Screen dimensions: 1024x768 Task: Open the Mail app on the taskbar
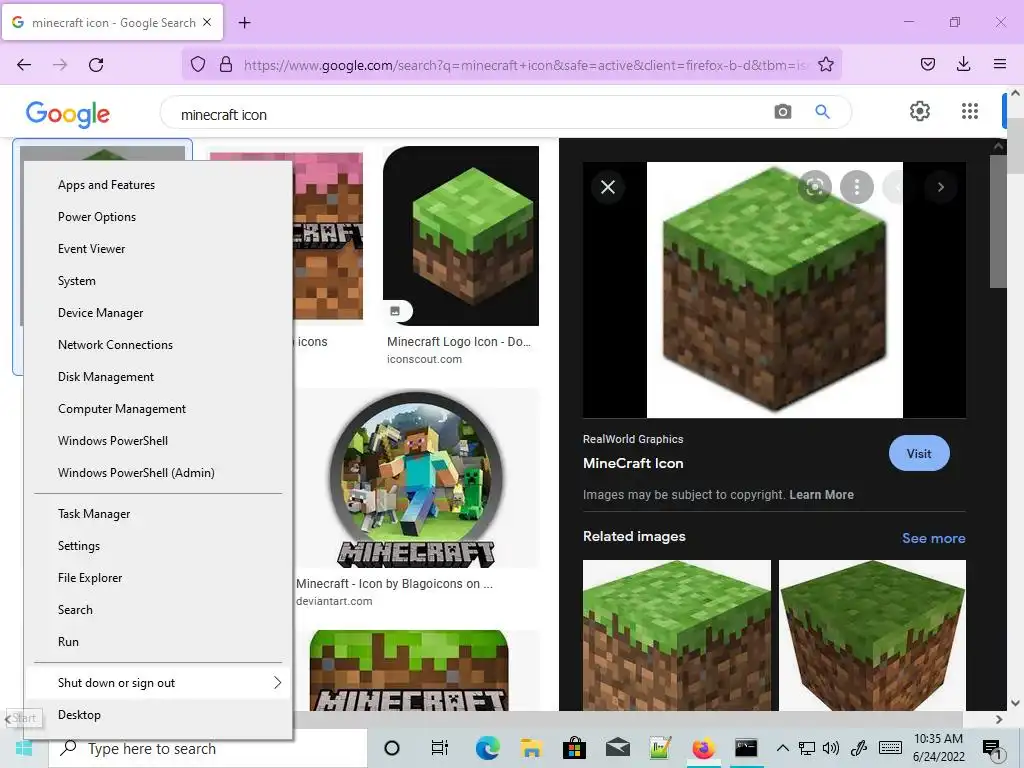(x=617, y=748)
